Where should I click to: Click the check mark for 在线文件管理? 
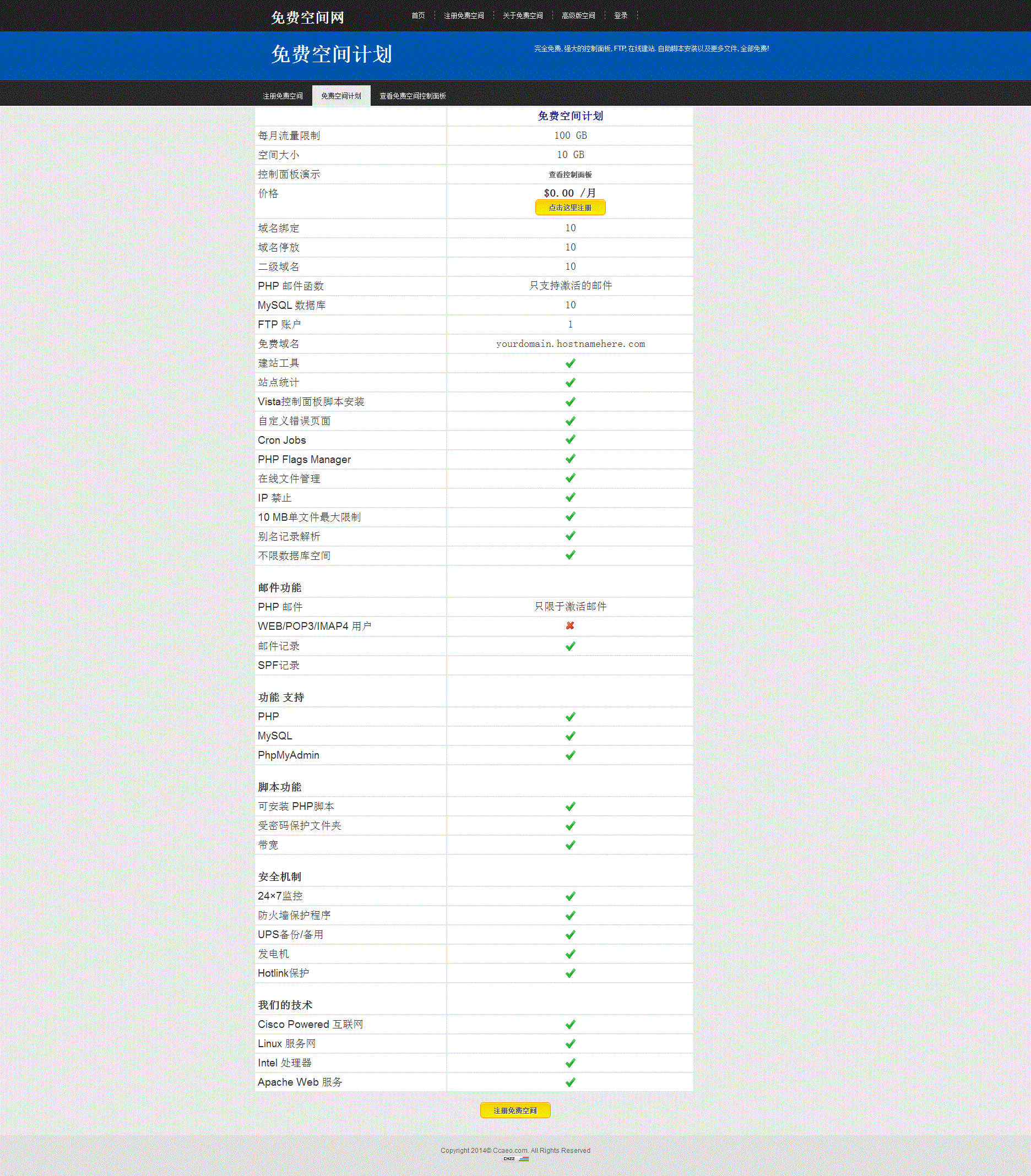point(570,478)
